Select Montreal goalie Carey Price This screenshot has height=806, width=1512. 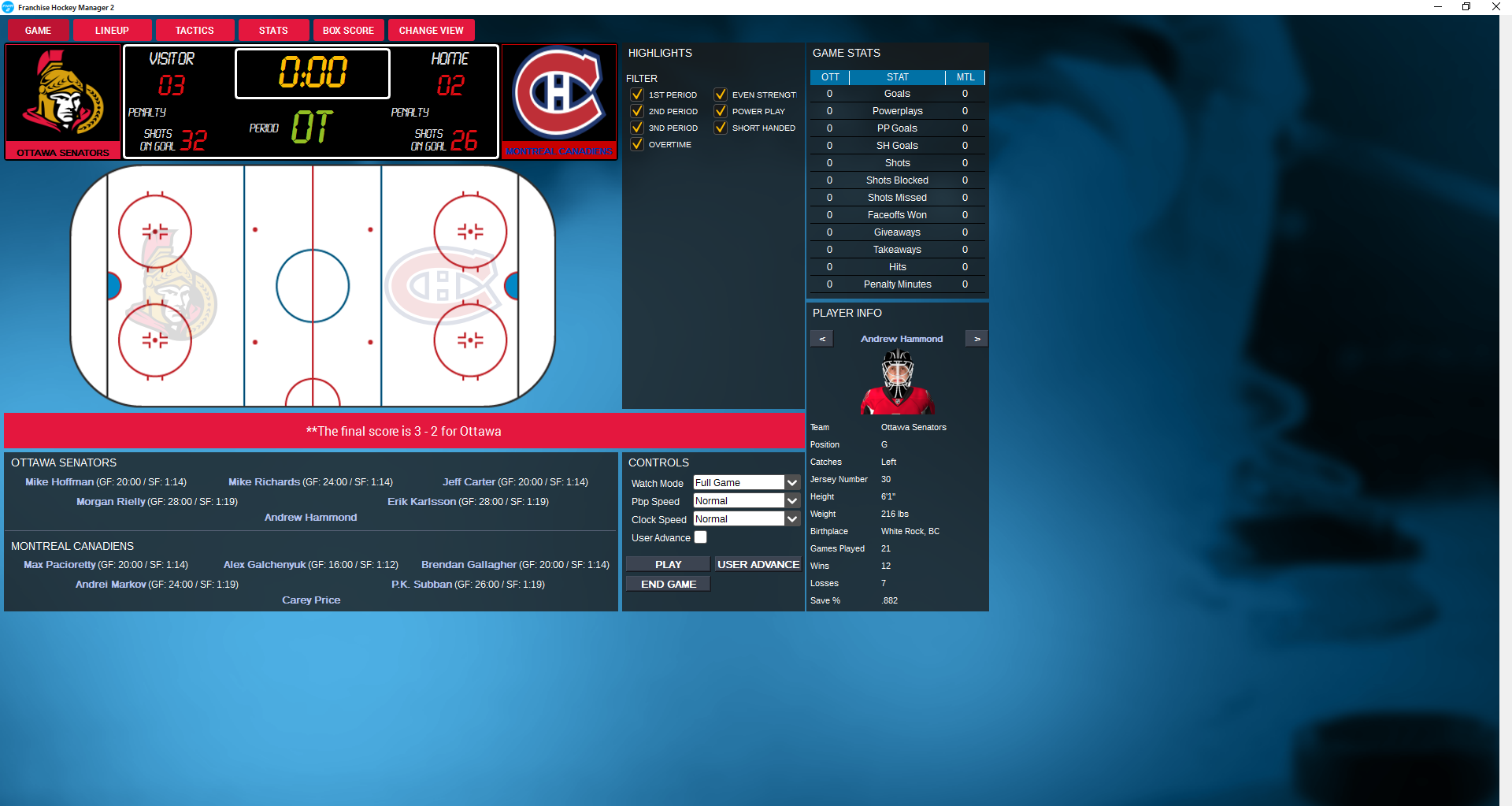(x=311, y=600)
